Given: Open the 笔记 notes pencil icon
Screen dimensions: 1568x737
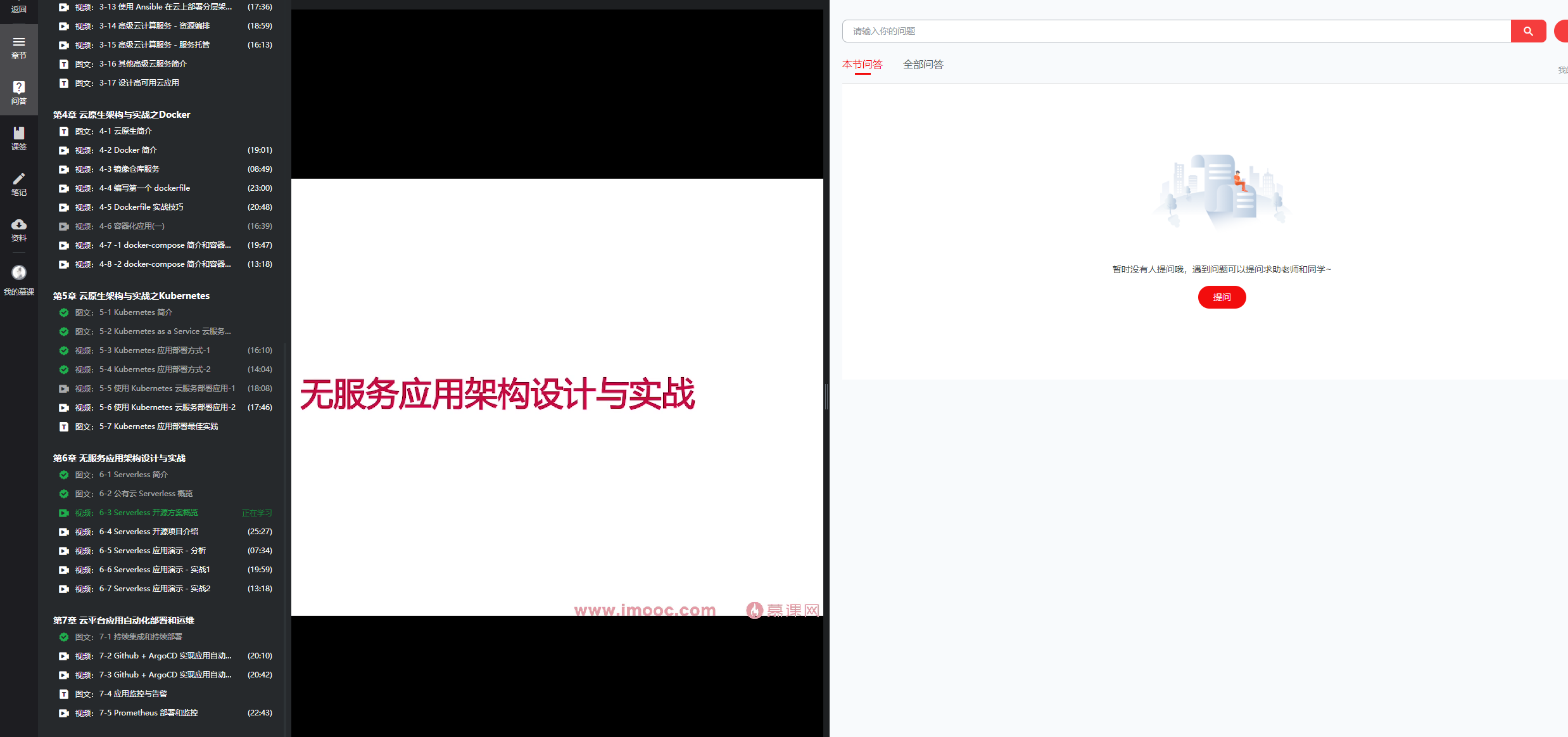Looking at the screenshot, I should click(x=18, y=178).
